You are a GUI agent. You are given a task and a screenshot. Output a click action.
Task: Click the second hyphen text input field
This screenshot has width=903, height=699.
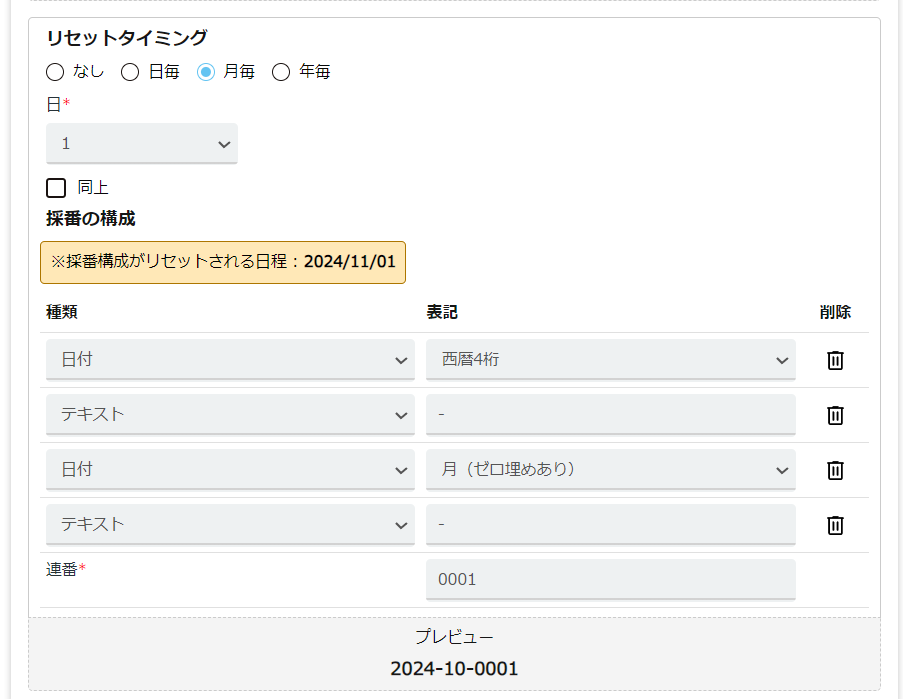(x=610, y=525)
